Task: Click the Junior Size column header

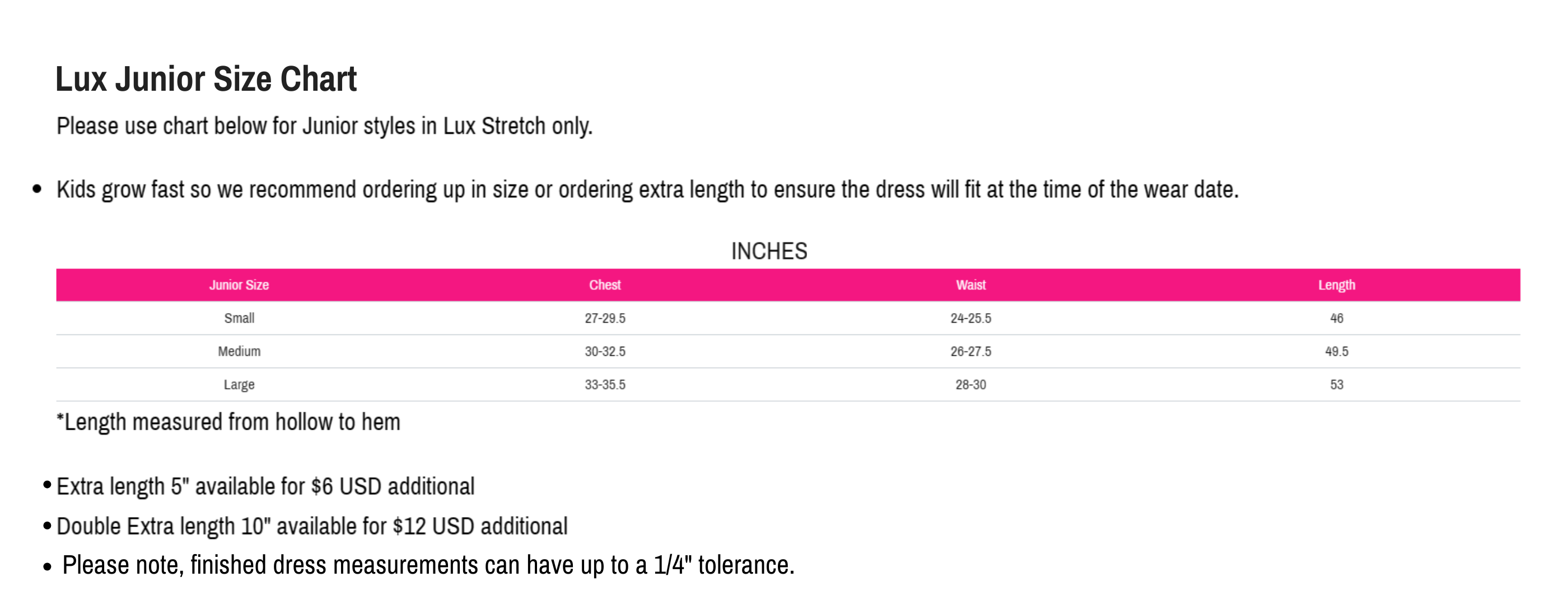Action: (239, 285)
